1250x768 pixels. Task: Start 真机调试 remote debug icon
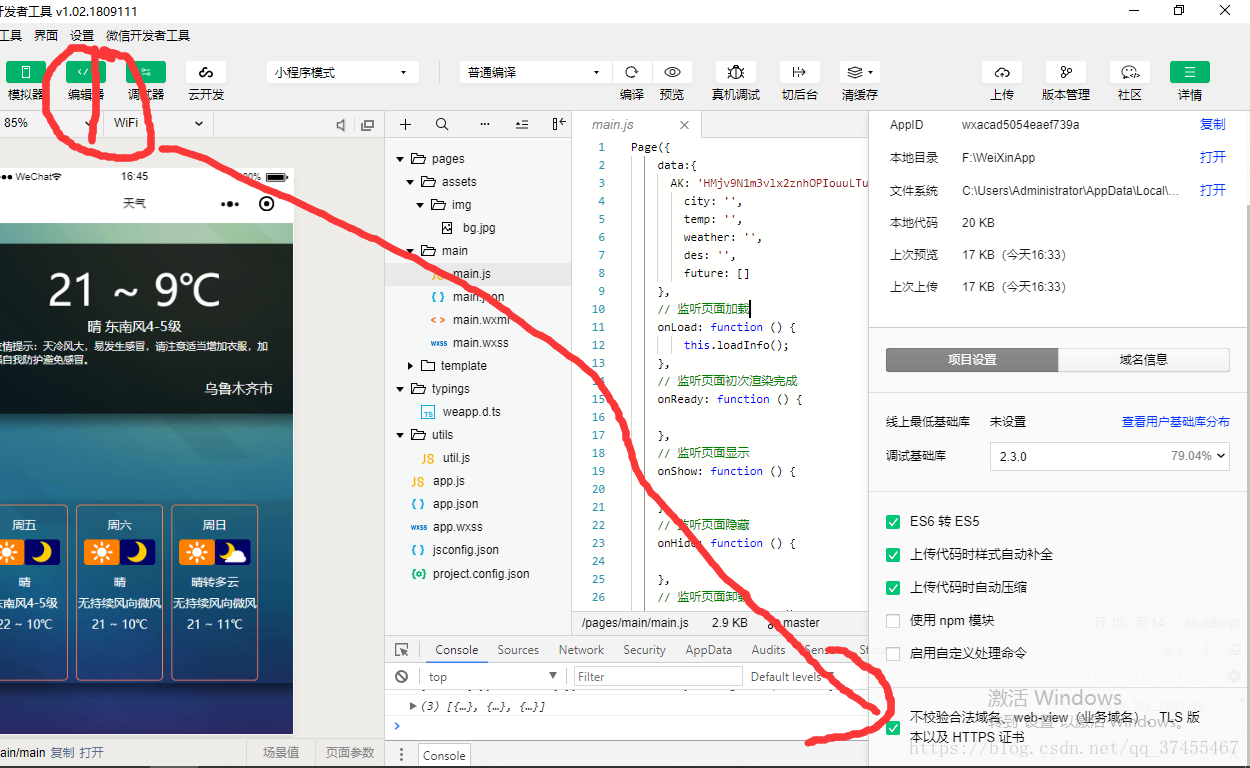point(736,72)
